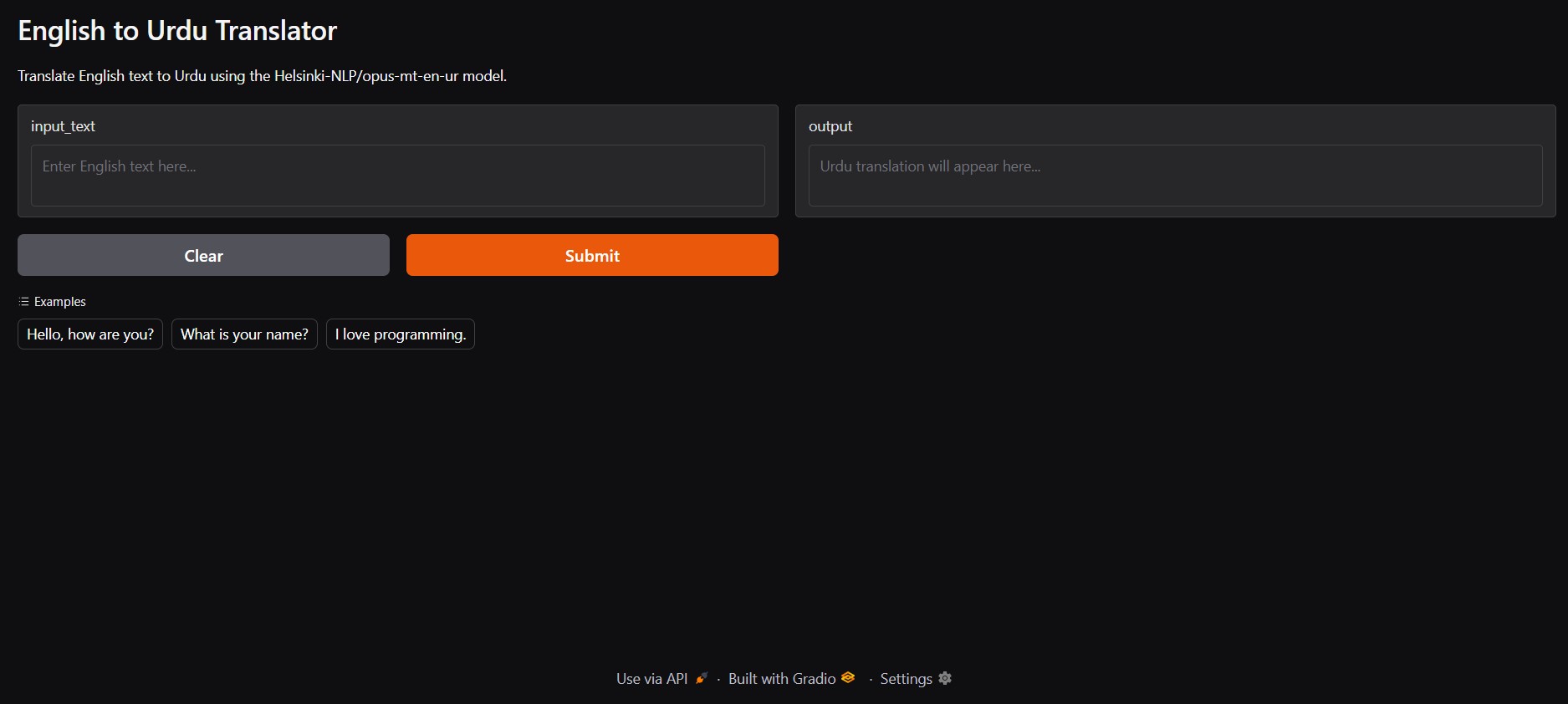Click the Gradio logo icon in footer
The image size is (1568, 704).
[x=848, y=677]
